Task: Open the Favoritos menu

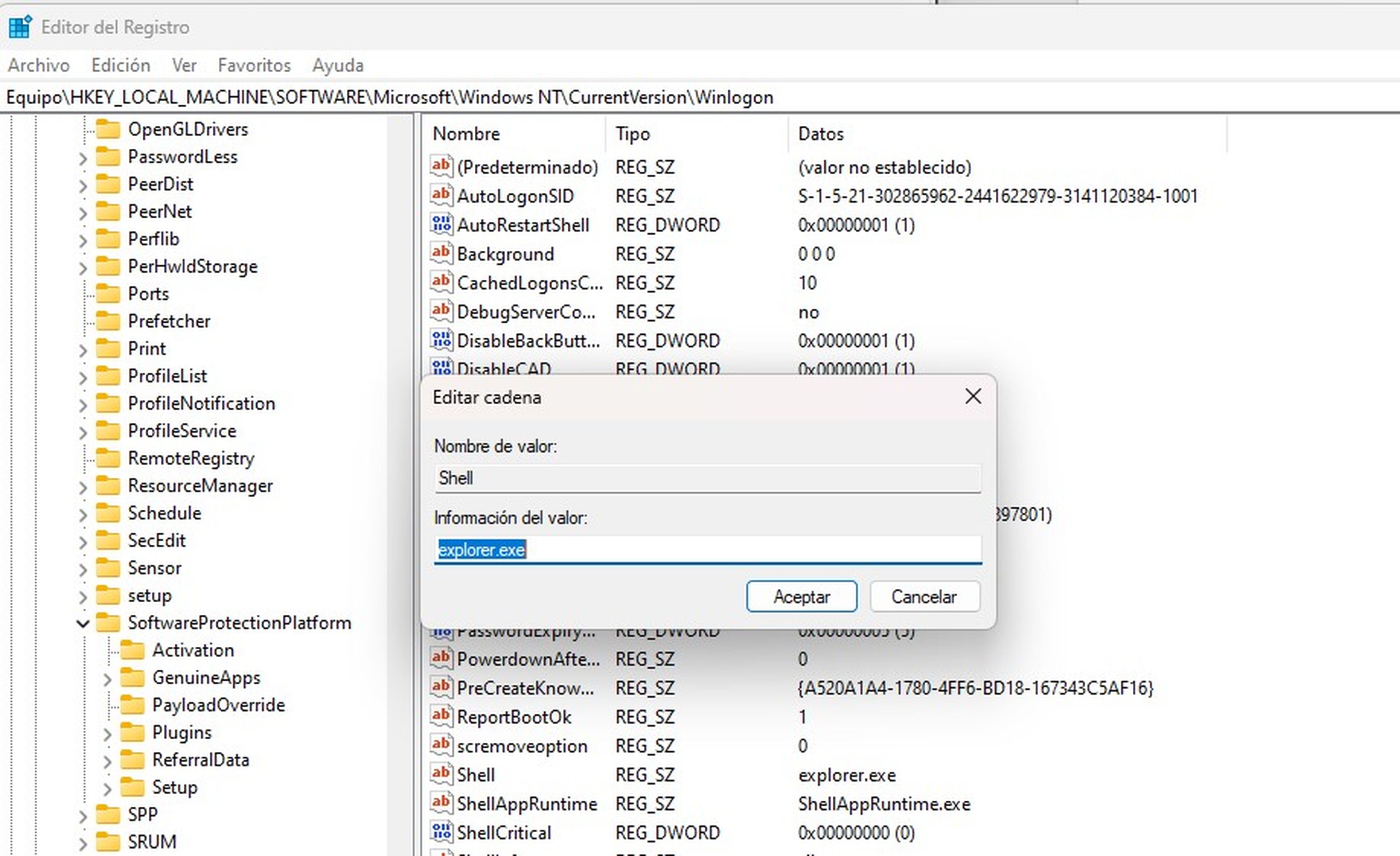Action: pyautogui.click(x=254, y=65)
